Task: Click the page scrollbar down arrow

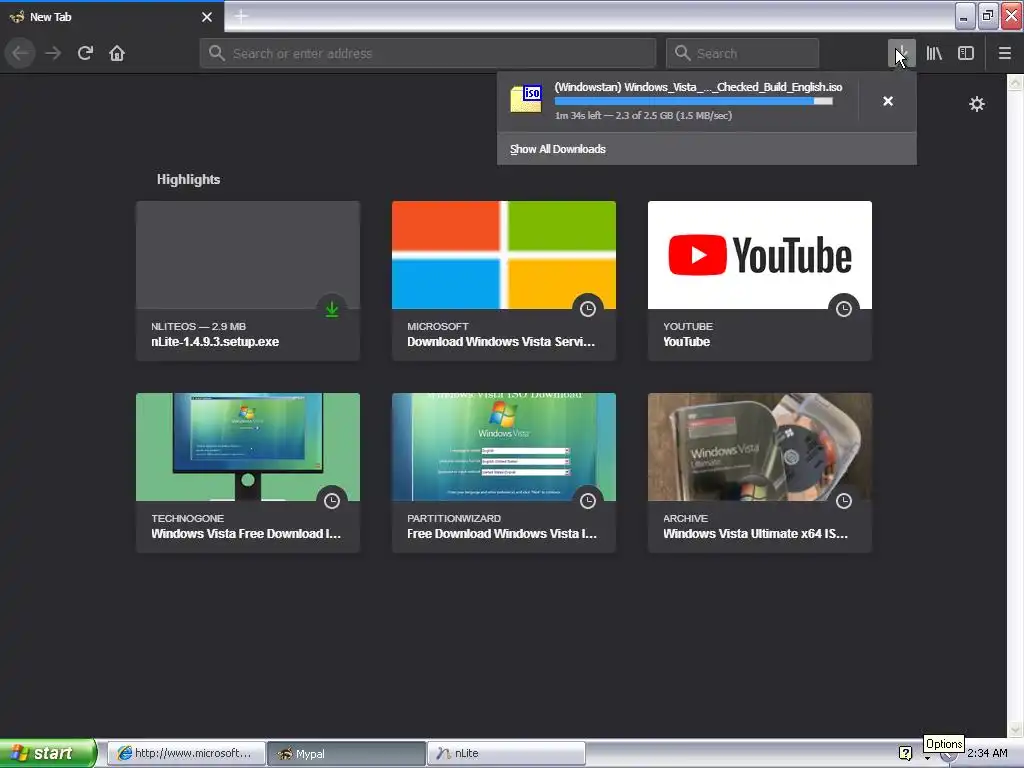Action: (1015, 728)
